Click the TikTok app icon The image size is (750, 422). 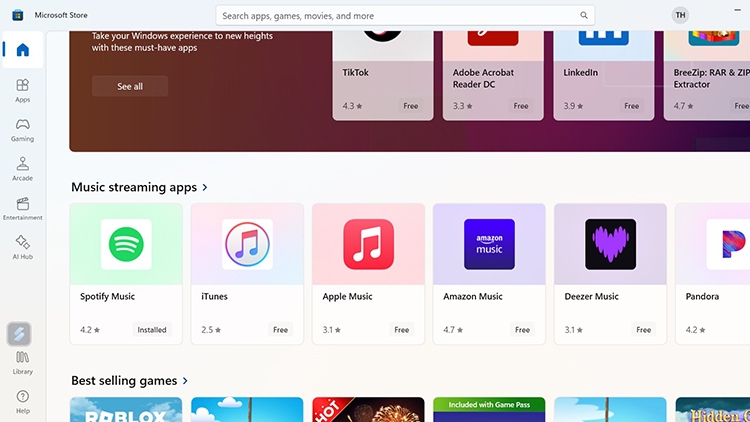click(383, 36)
